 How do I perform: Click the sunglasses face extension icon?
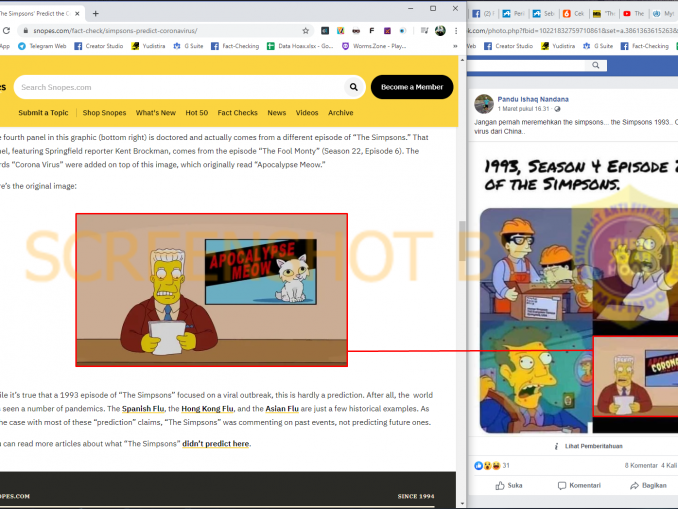click(x=356, y=31)
